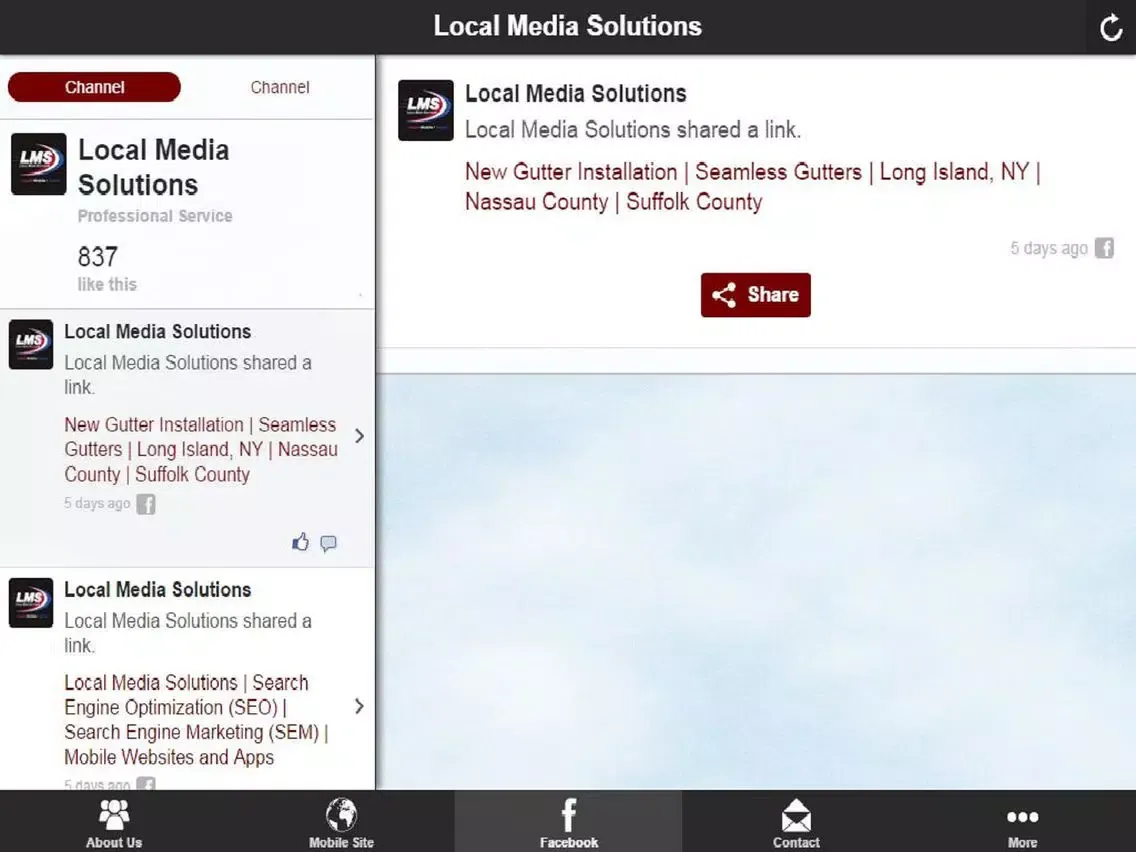Like the gutter post with thumbs-up icon
Viewport: 1136px width, 852px height.
301,542
